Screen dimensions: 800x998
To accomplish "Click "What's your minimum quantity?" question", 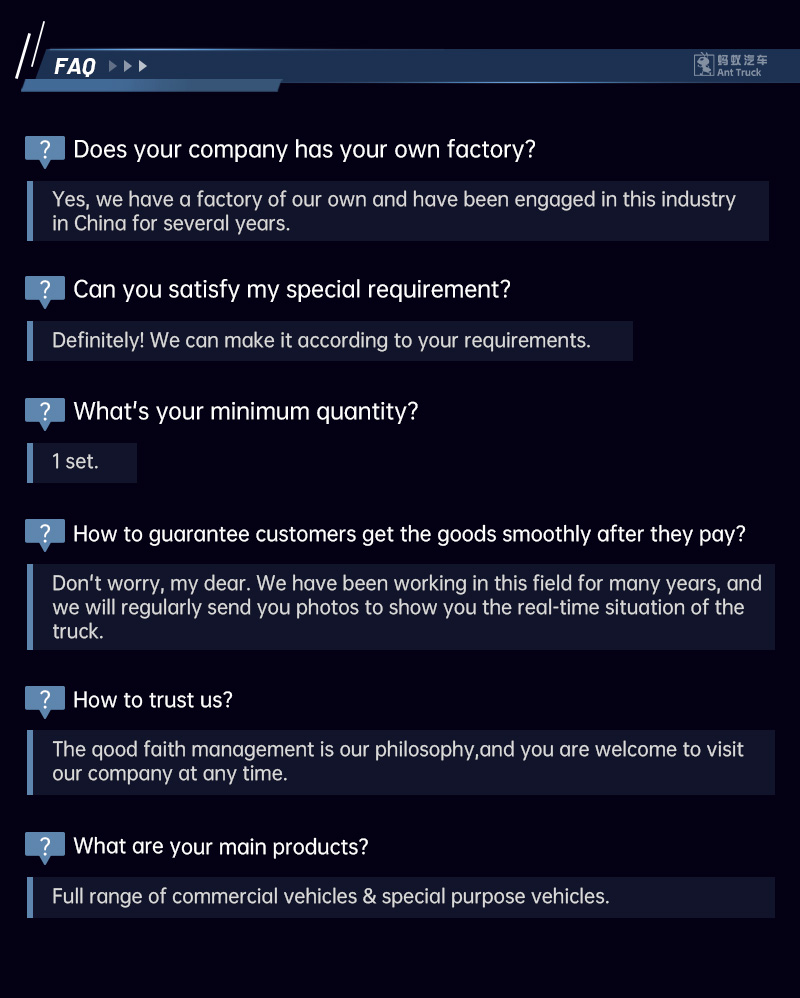I will tap(245, 411).
